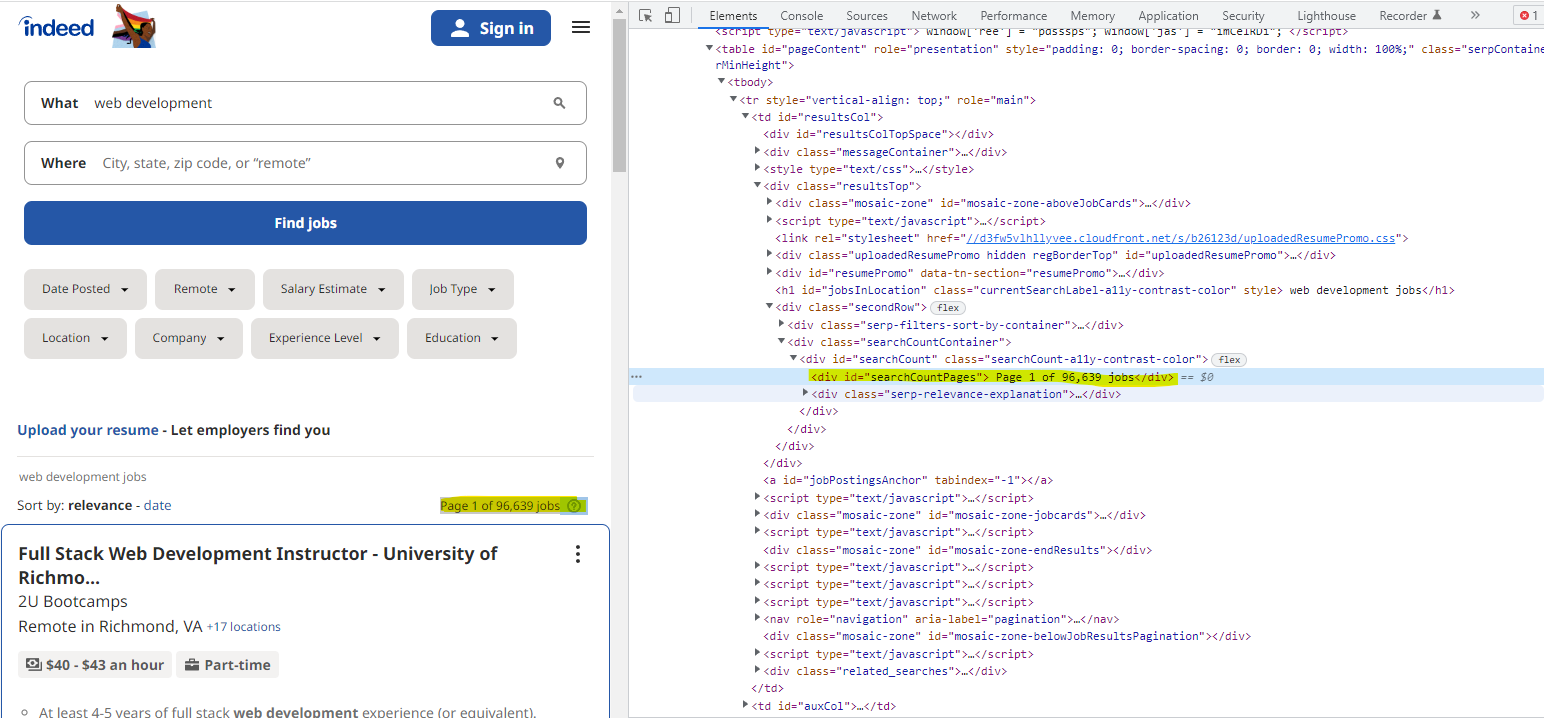The width and height of the screenshot is (1544, 718).
Task: Switch to the Console tab
Action: (x=802, y=16)
